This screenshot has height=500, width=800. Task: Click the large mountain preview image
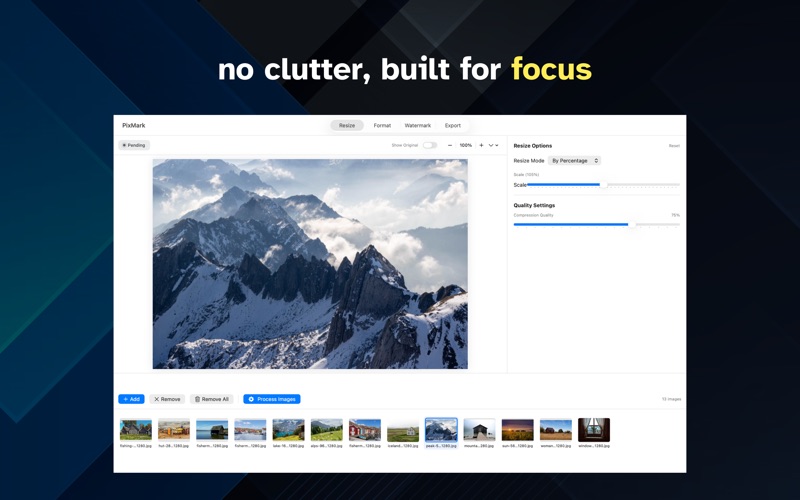(310, 264)
